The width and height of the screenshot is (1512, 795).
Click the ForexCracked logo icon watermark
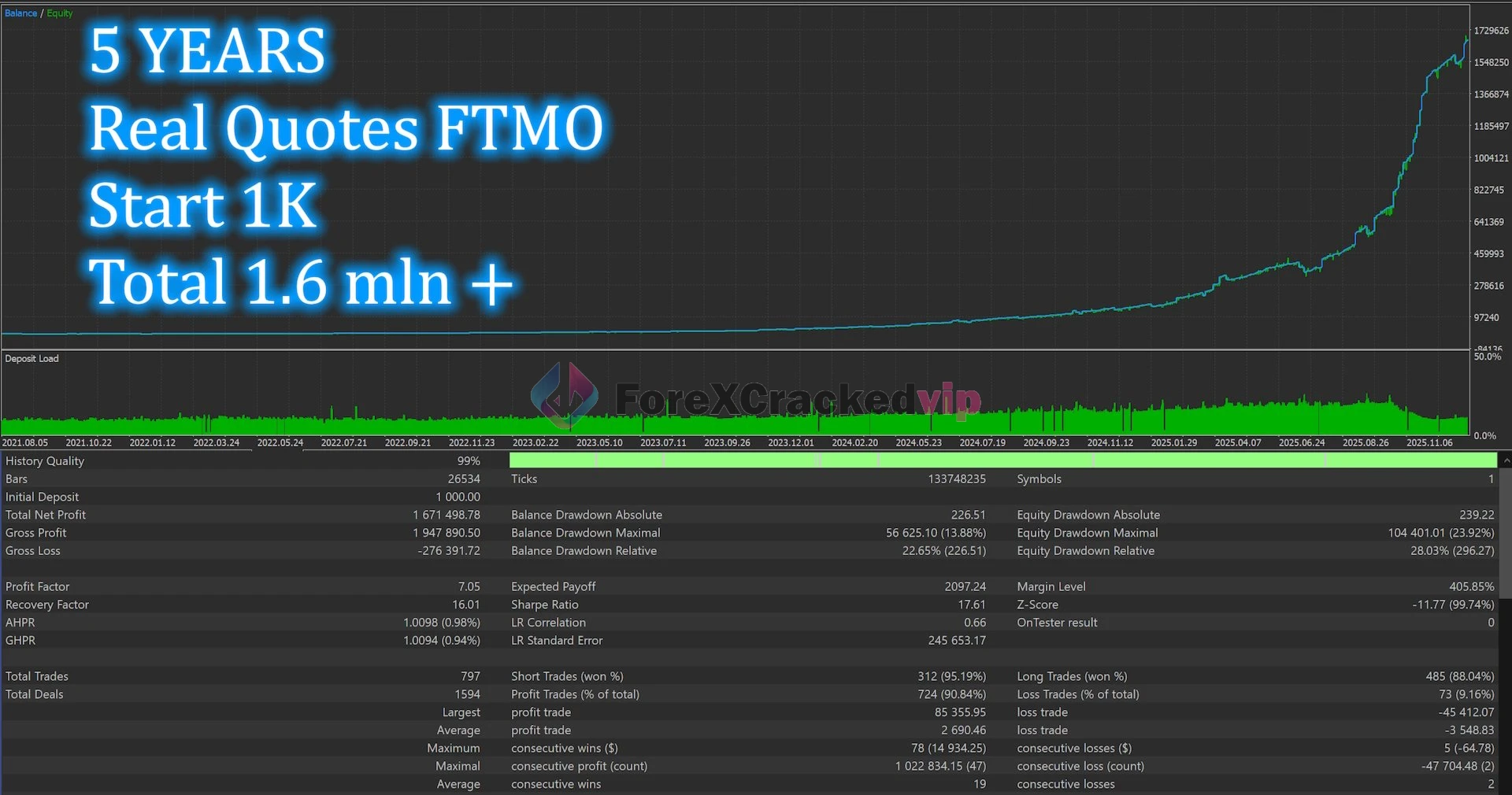(x=564, y=397)
